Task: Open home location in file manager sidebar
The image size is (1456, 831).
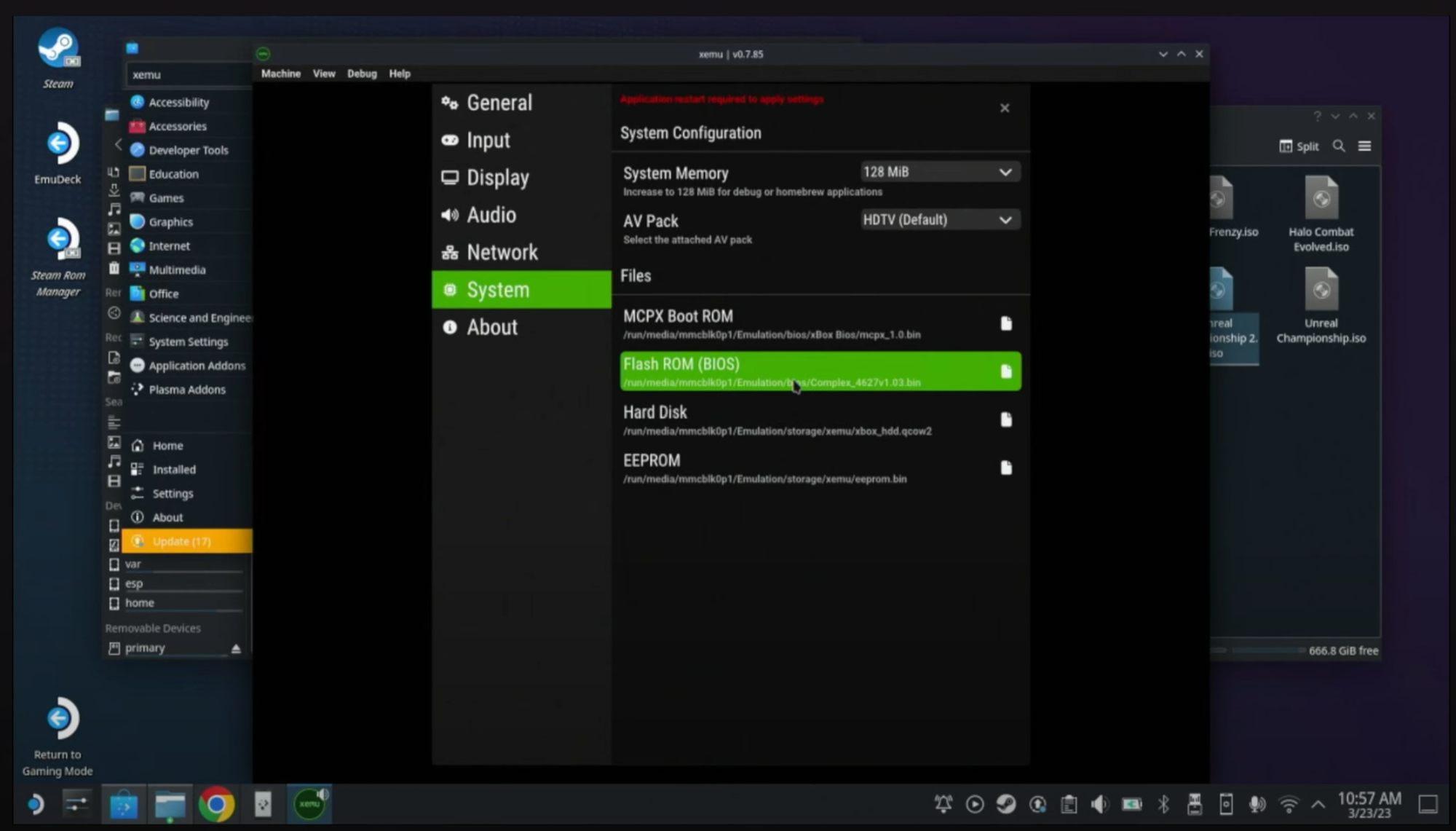Action: pos(175,603)
